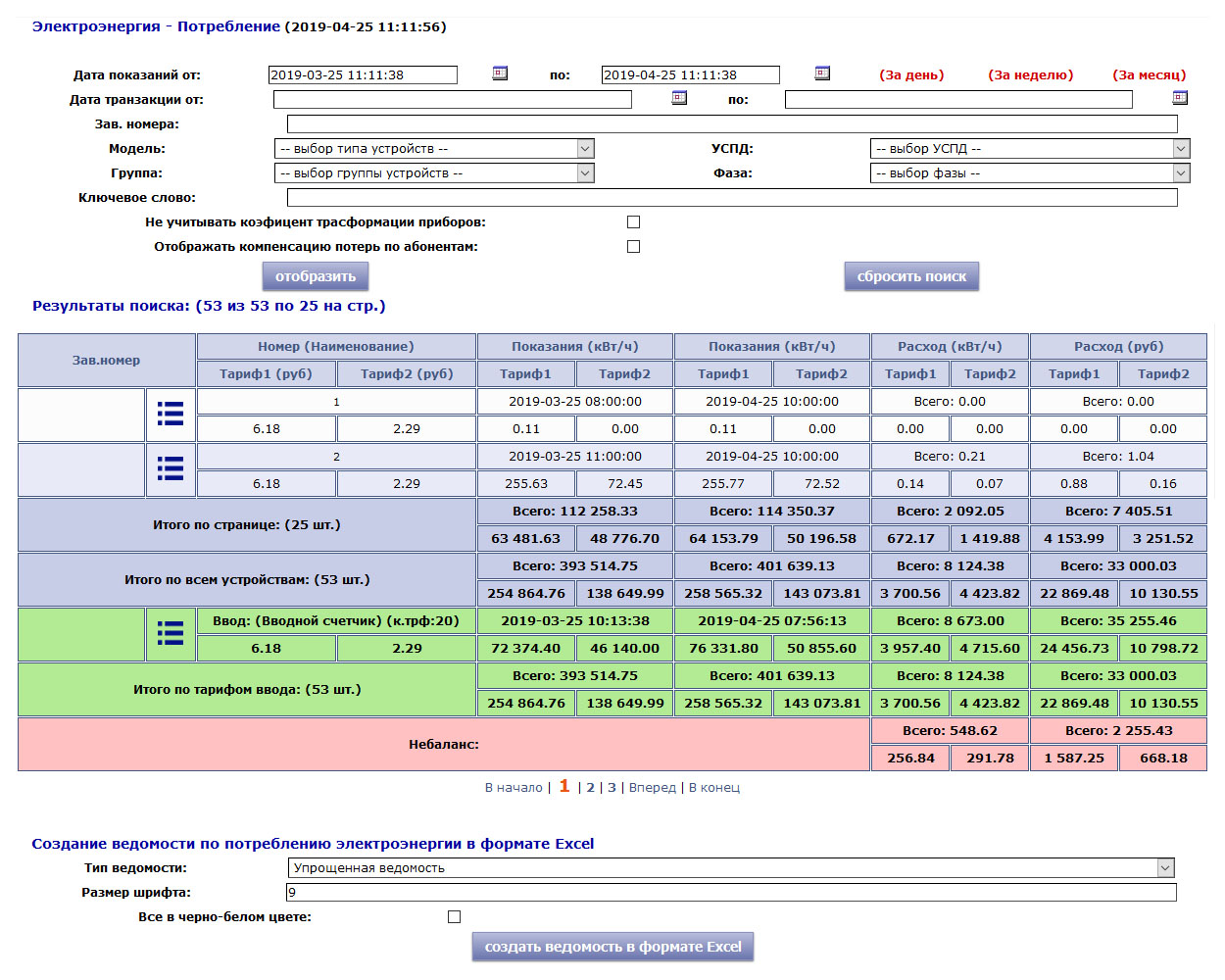The width and height of the screenshot is (1225, 980).
Task: Check the black-and-white color option
Action: [454, 917]
